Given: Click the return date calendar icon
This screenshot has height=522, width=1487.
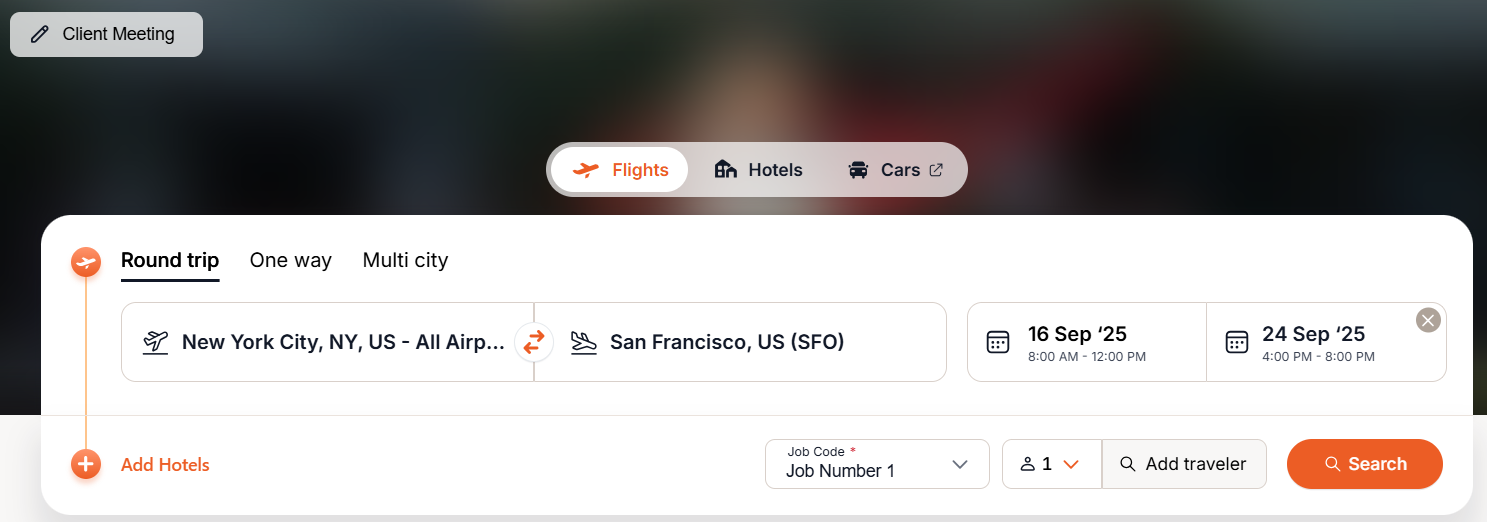Looking at the screenshot, I should click(x=1237, y=342).
